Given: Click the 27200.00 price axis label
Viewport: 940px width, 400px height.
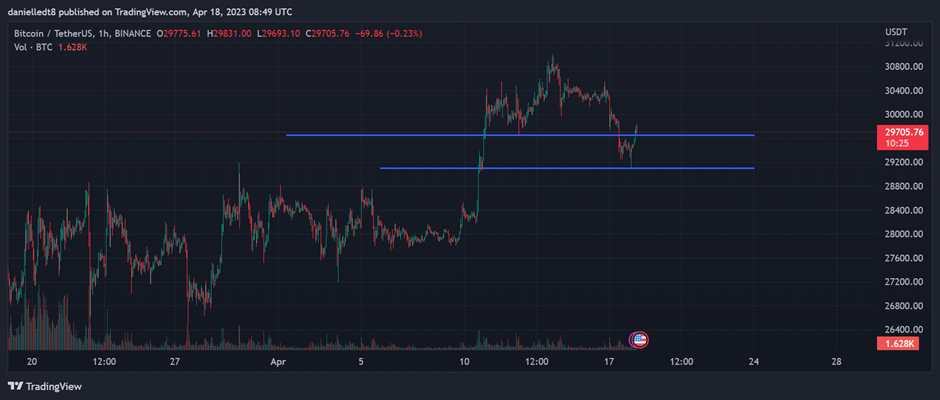Looking at the screenshot, I should tap(903, 282).
